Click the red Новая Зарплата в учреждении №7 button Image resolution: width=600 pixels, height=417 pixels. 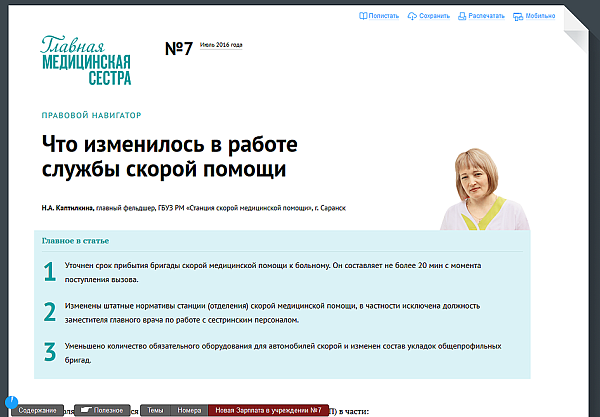click(x=268, y=410)
